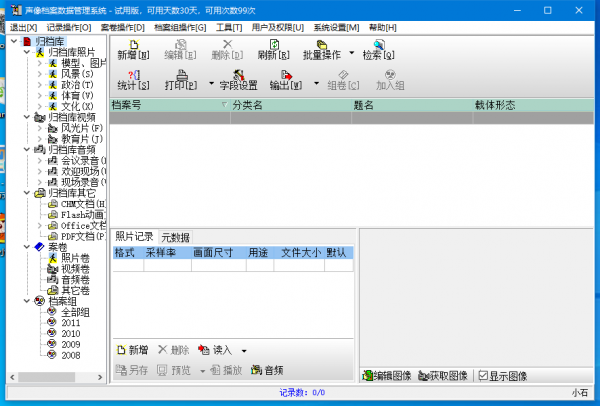Click 编辑图像 edit image button
This screenshot has width=600, height=406.
(387, 376)
